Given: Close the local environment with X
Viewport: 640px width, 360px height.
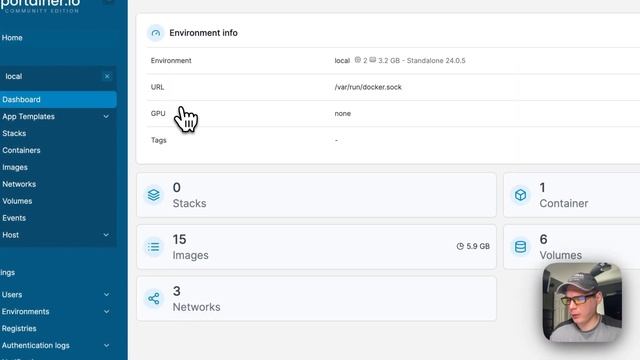Looking at the screenshot, I should coord(107,76).
